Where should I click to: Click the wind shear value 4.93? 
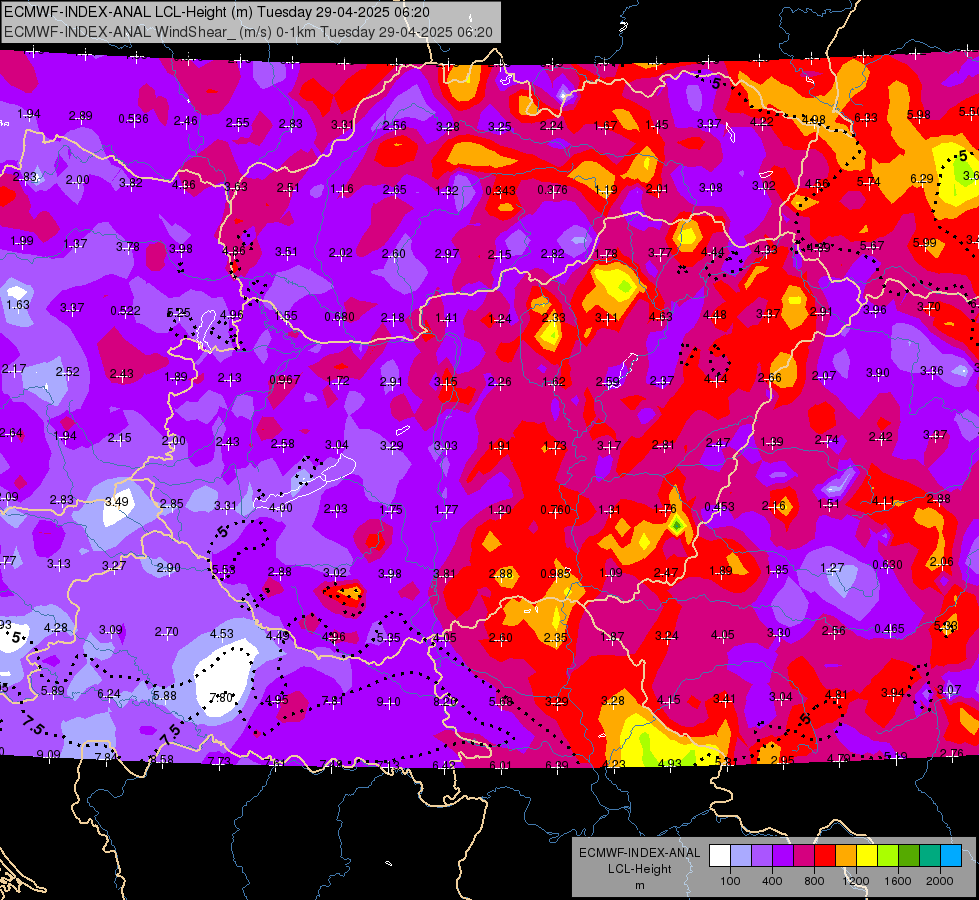(670, 763)
